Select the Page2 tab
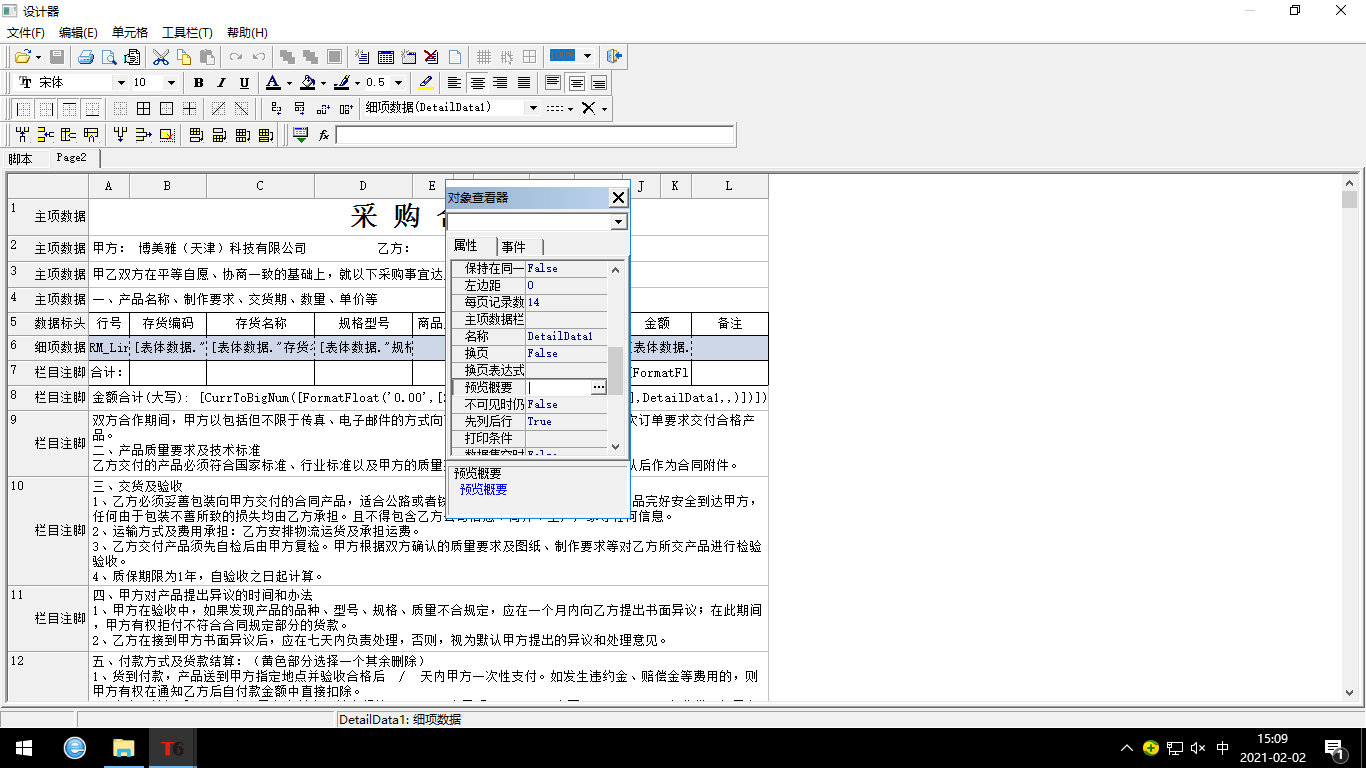 [x=71, y=158]
